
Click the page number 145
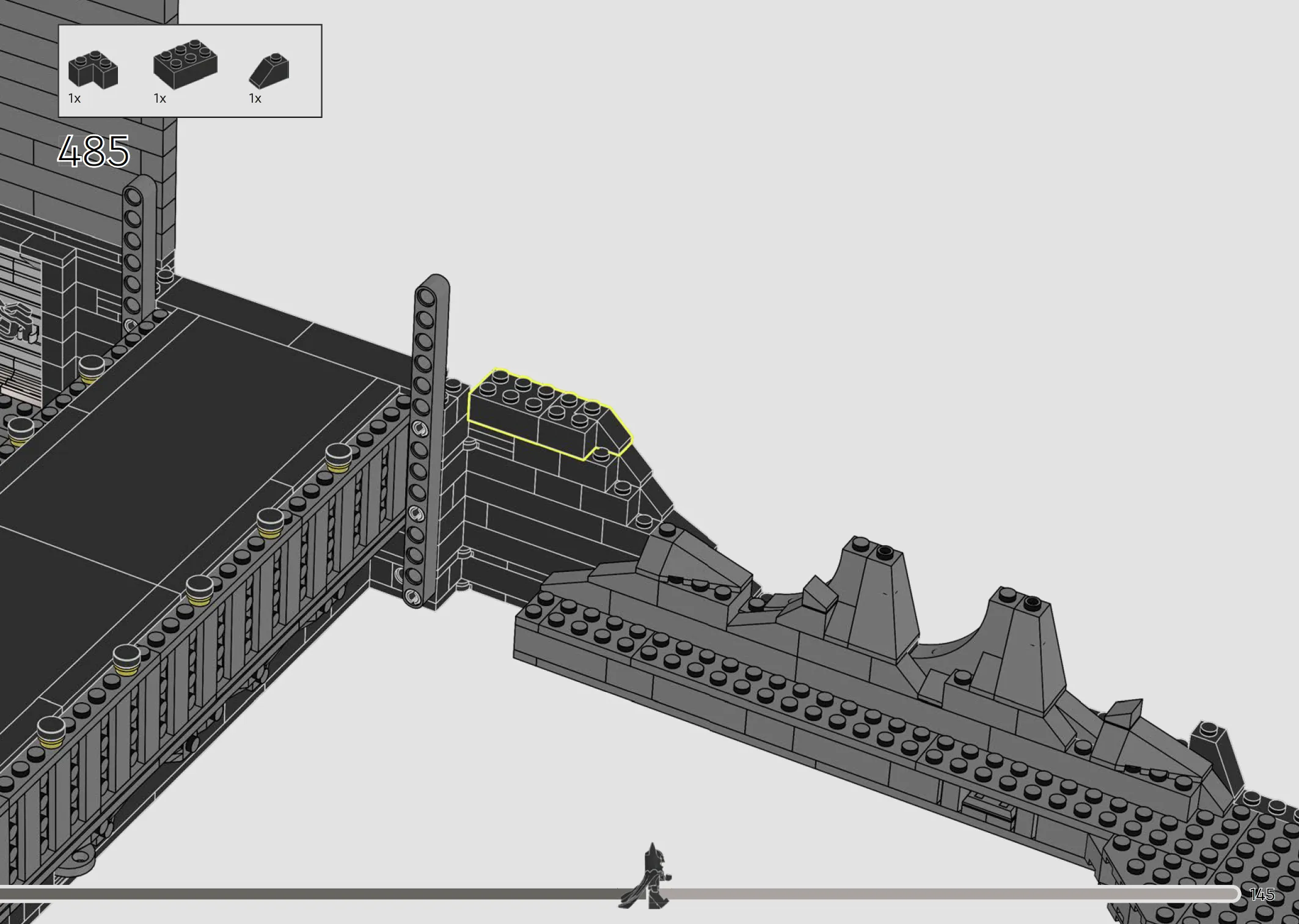click(x=1262, y=895)
